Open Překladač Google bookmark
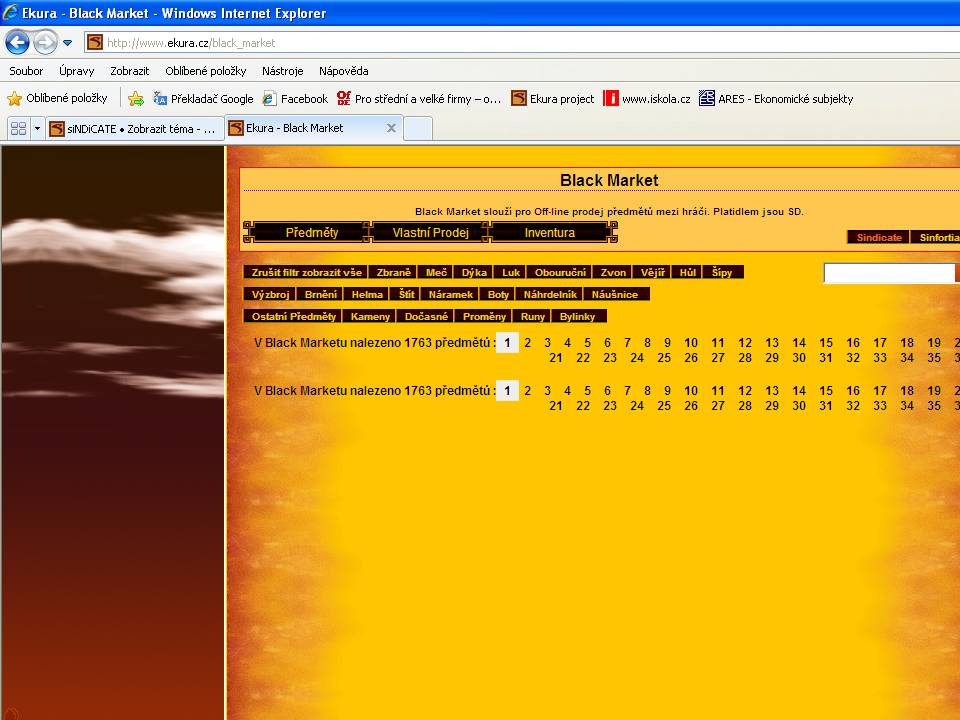The image size is (960, 720). pyautogui.click(x=203, y=98)
